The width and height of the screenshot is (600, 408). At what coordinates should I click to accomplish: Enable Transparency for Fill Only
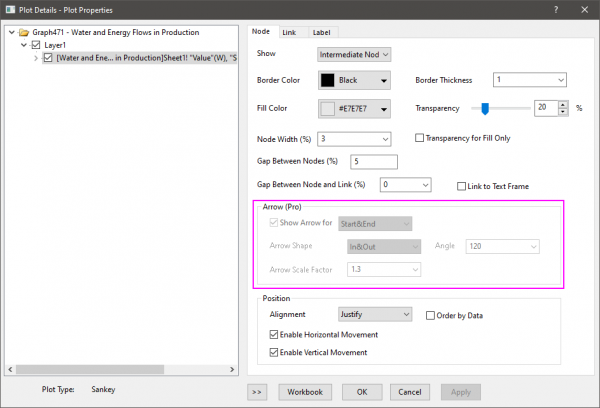[x=421, y=137]
